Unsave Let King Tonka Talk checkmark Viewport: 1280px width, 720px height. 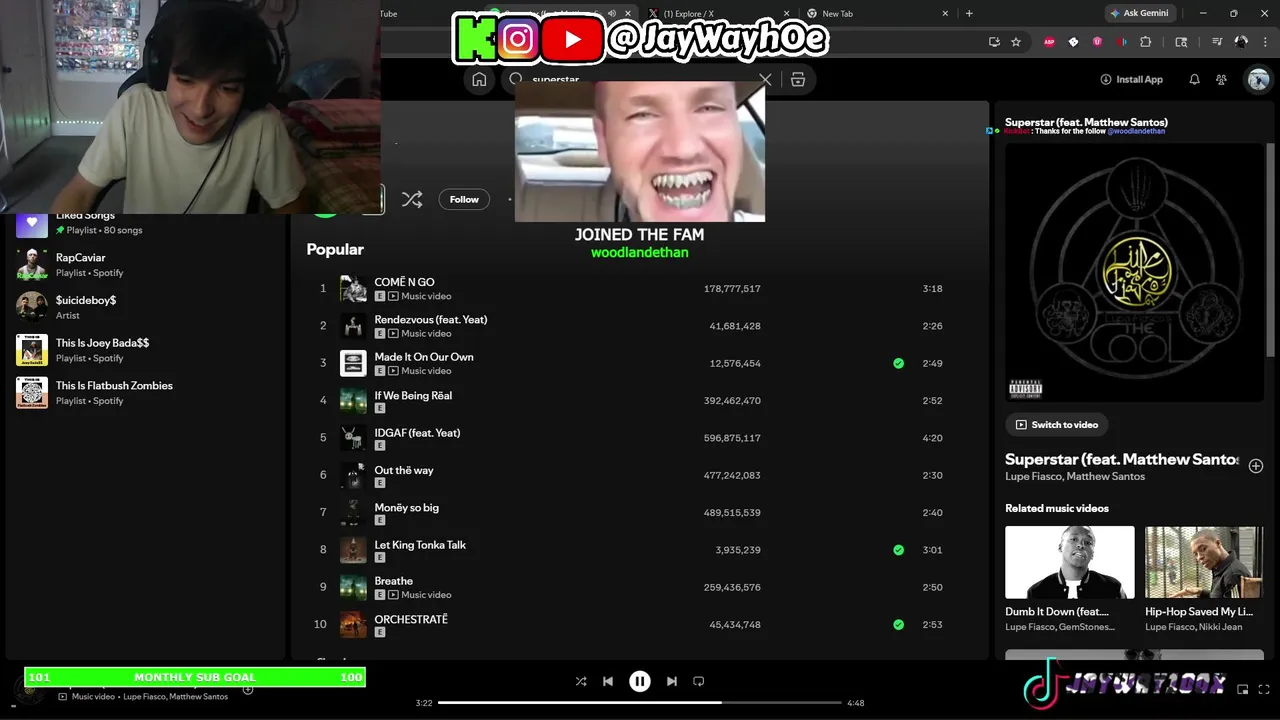(x=898, y=550)
